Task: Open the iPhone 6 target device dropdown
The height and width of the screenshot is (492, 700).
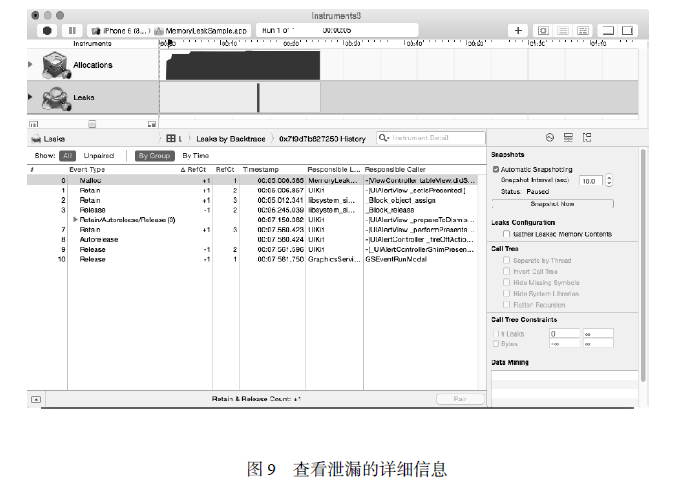Action: (119, 31)
